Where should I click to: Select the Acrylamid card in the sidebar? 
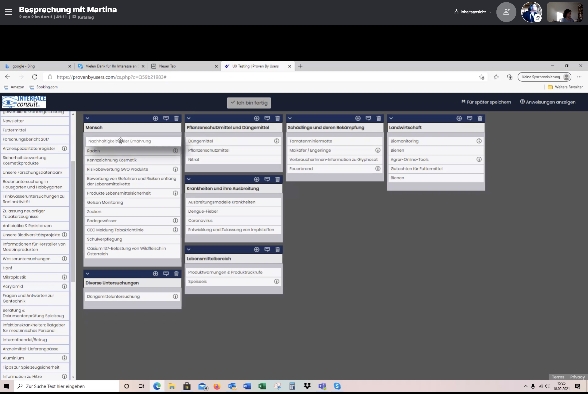35,286
